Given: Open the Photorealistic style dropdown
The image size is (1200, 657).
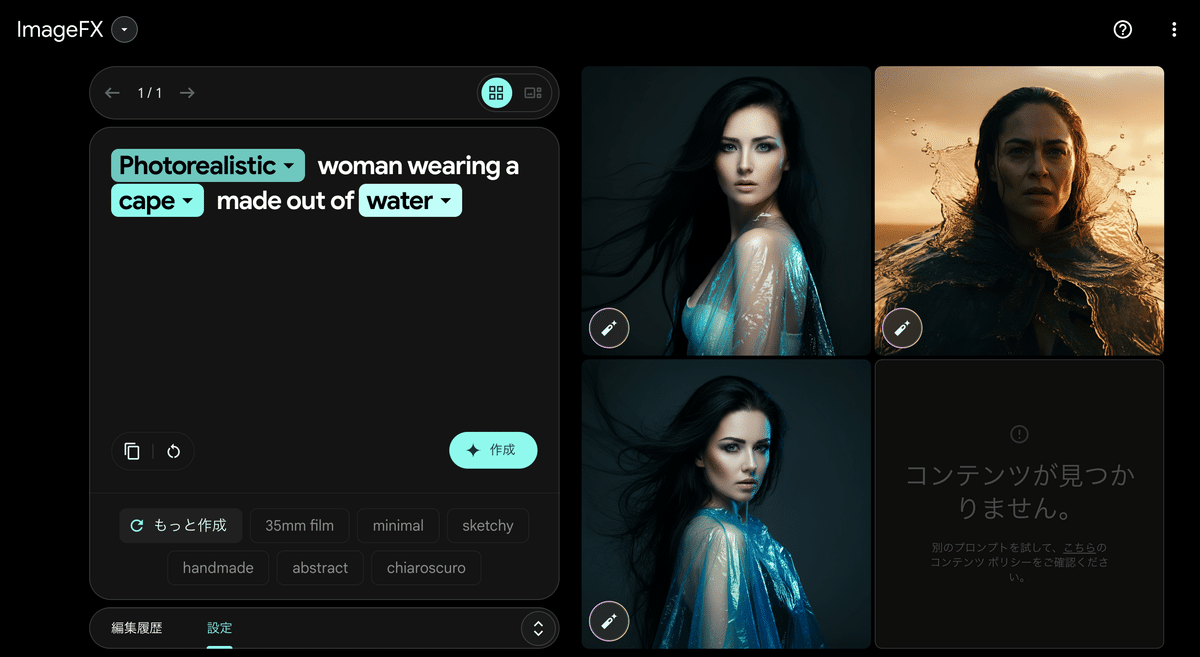Looking at the screenshot, I should [x=207, y=165].
